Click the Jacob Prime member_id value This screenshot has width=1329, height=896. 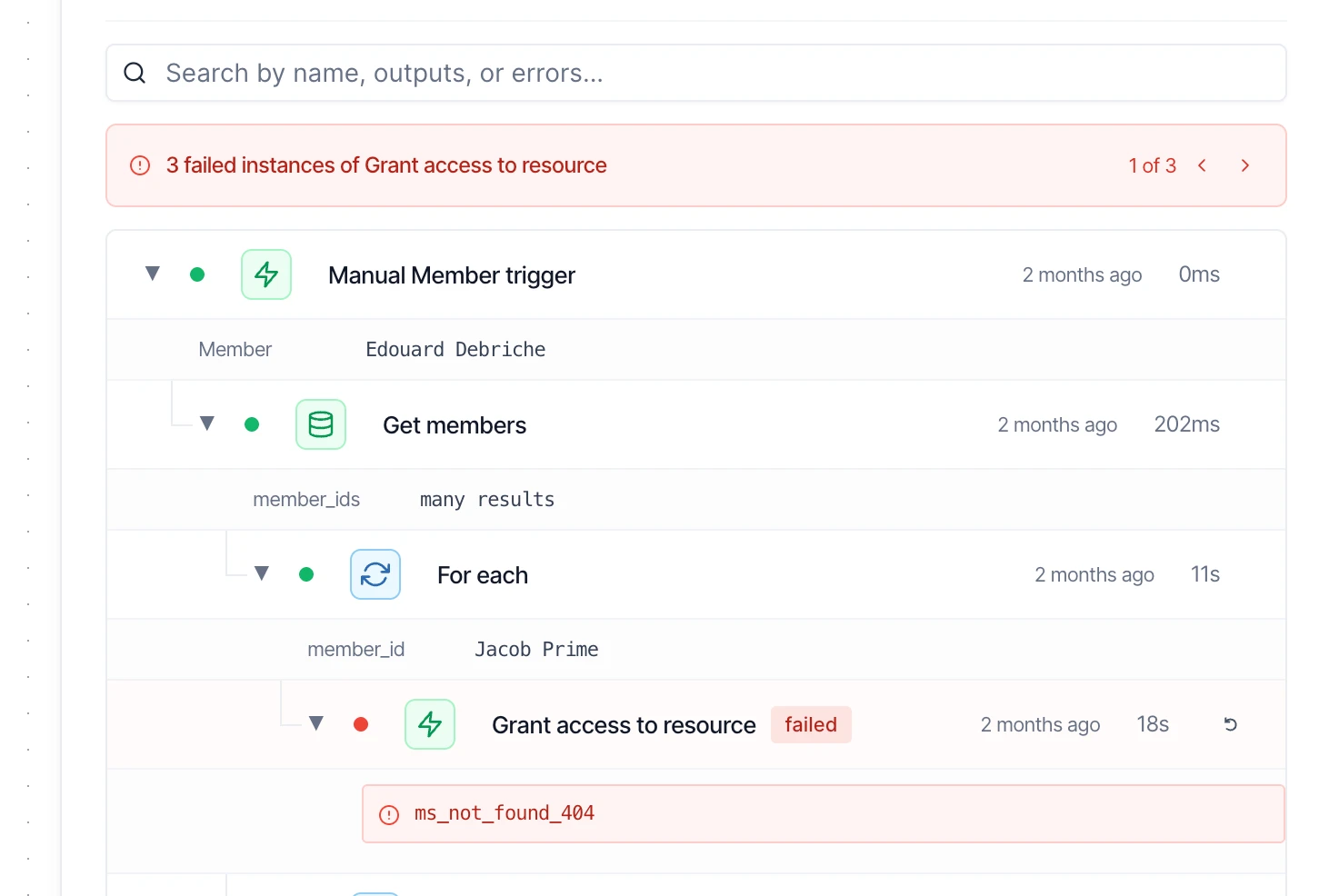(x=536, y=650)
